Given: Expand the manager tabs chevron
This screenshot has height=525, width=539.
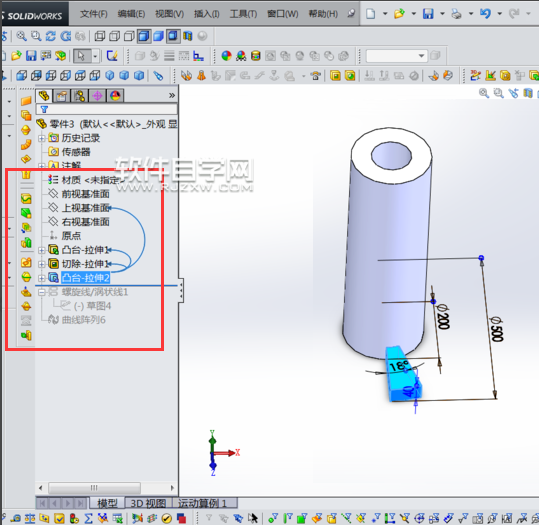Looking at the screenshot, I should click(172, 96).
